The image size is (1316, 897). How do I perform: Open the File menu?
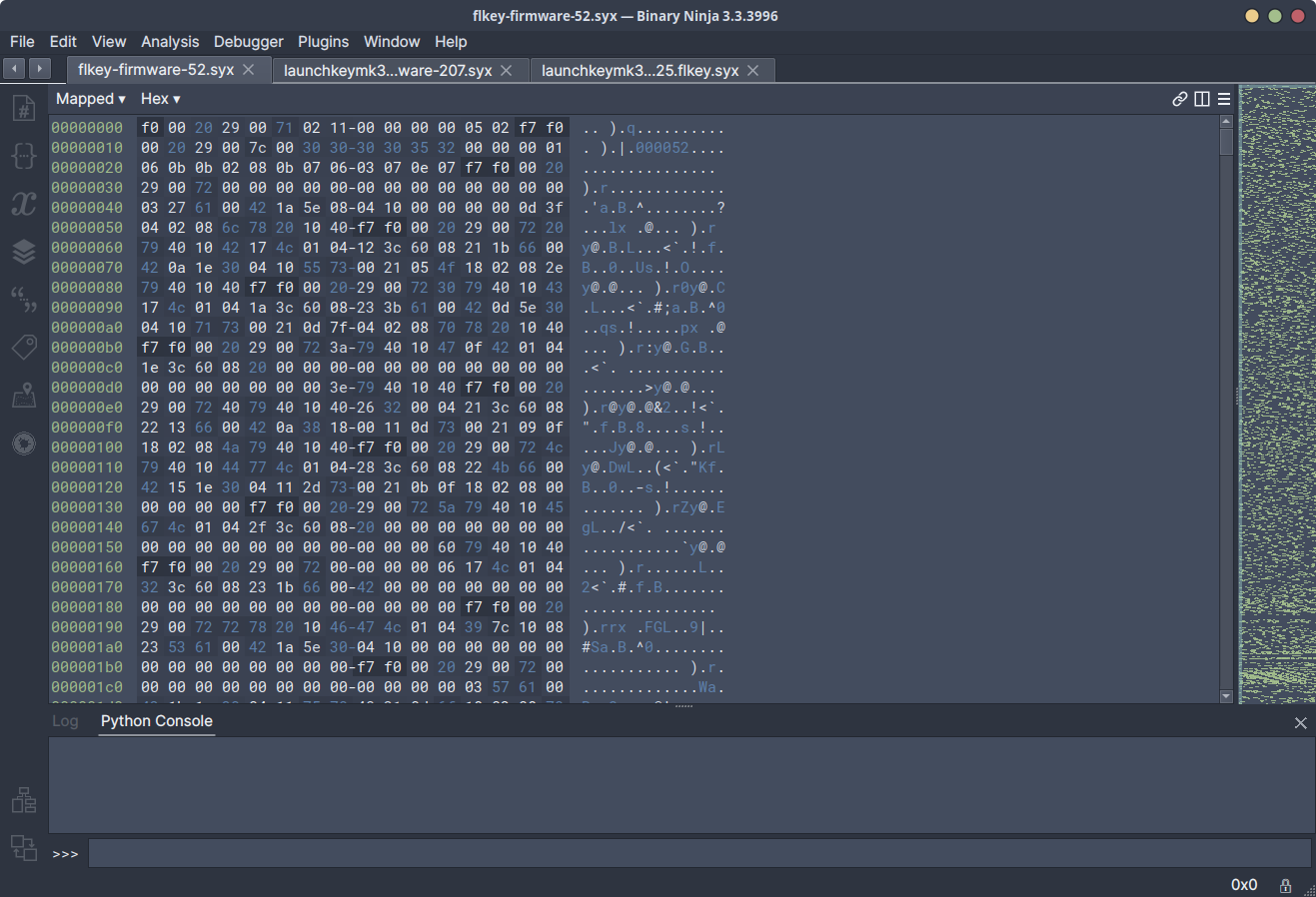tap(22, 42)
